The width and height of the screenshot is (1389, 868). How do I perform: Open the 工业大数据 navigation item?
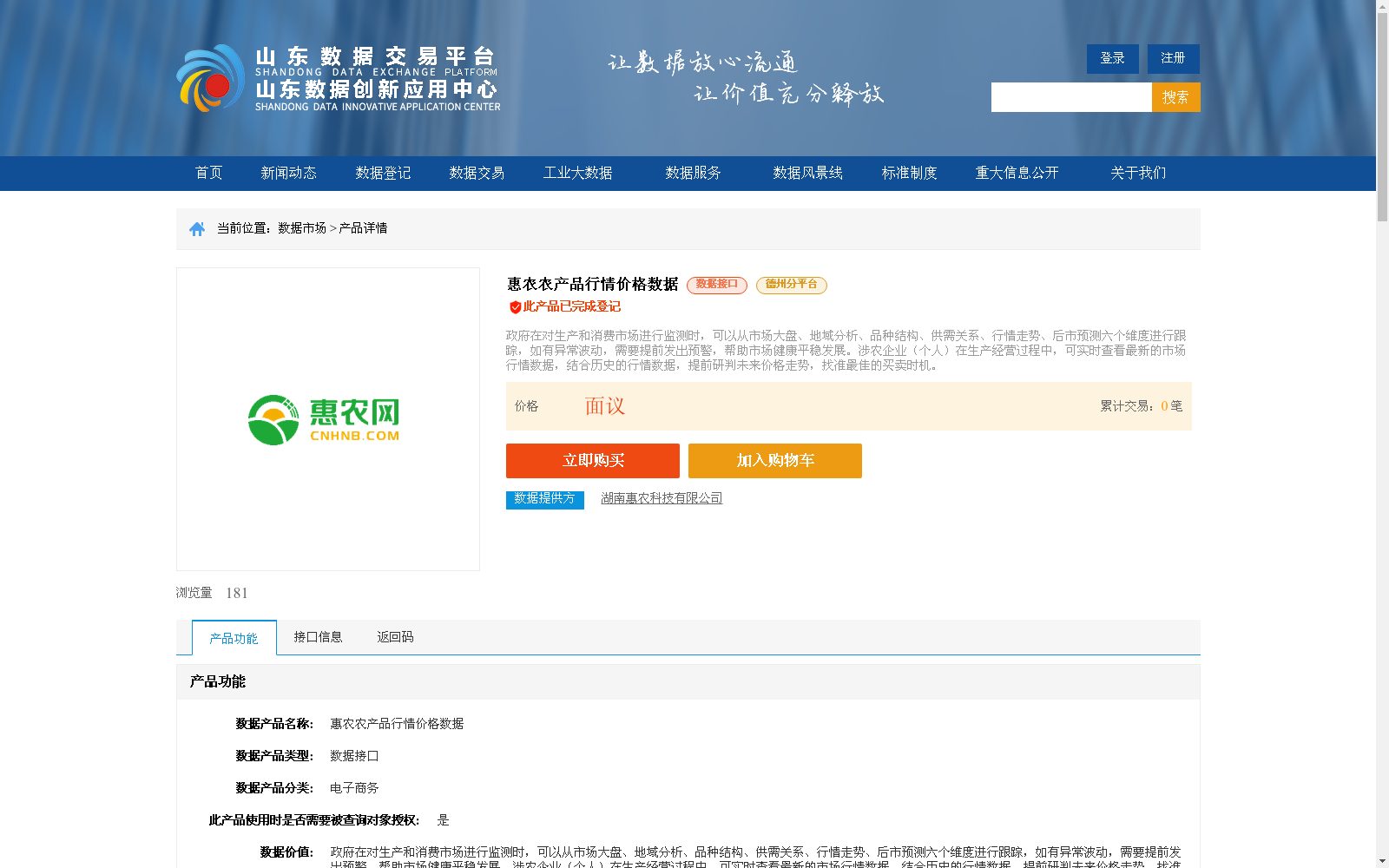pyautogui.click(x=577, y=174)
